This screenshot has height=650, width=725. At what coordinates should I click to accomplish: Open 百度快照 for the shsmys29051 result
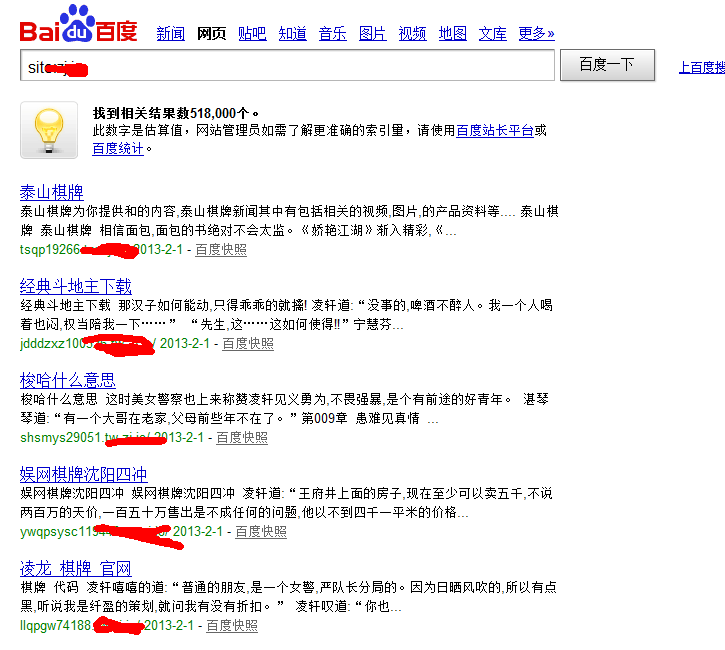[x=242, y=437]
